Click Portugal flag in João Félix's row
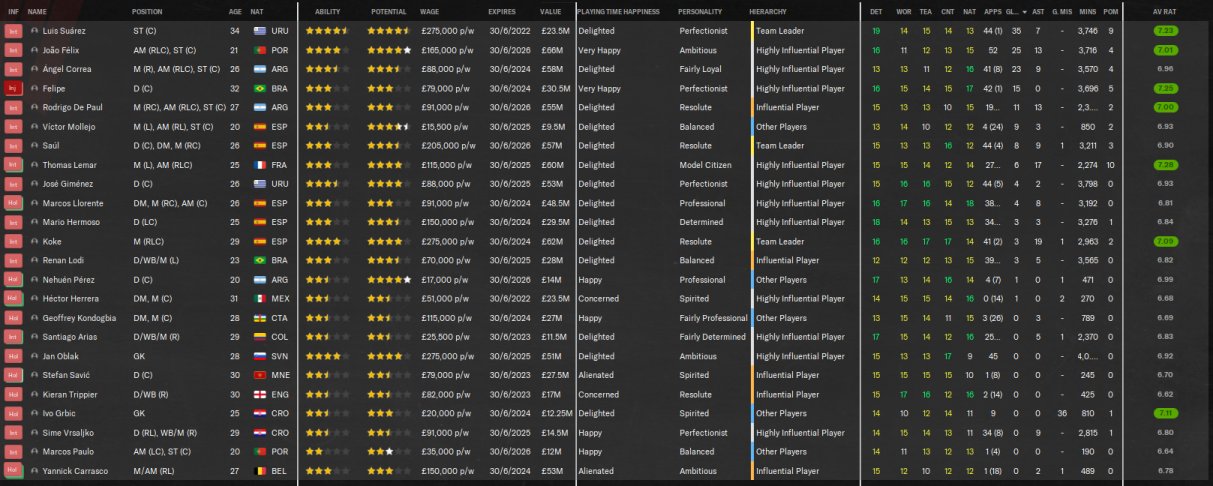This screenshot has height=486, width=1213. [x=258, y=50]
